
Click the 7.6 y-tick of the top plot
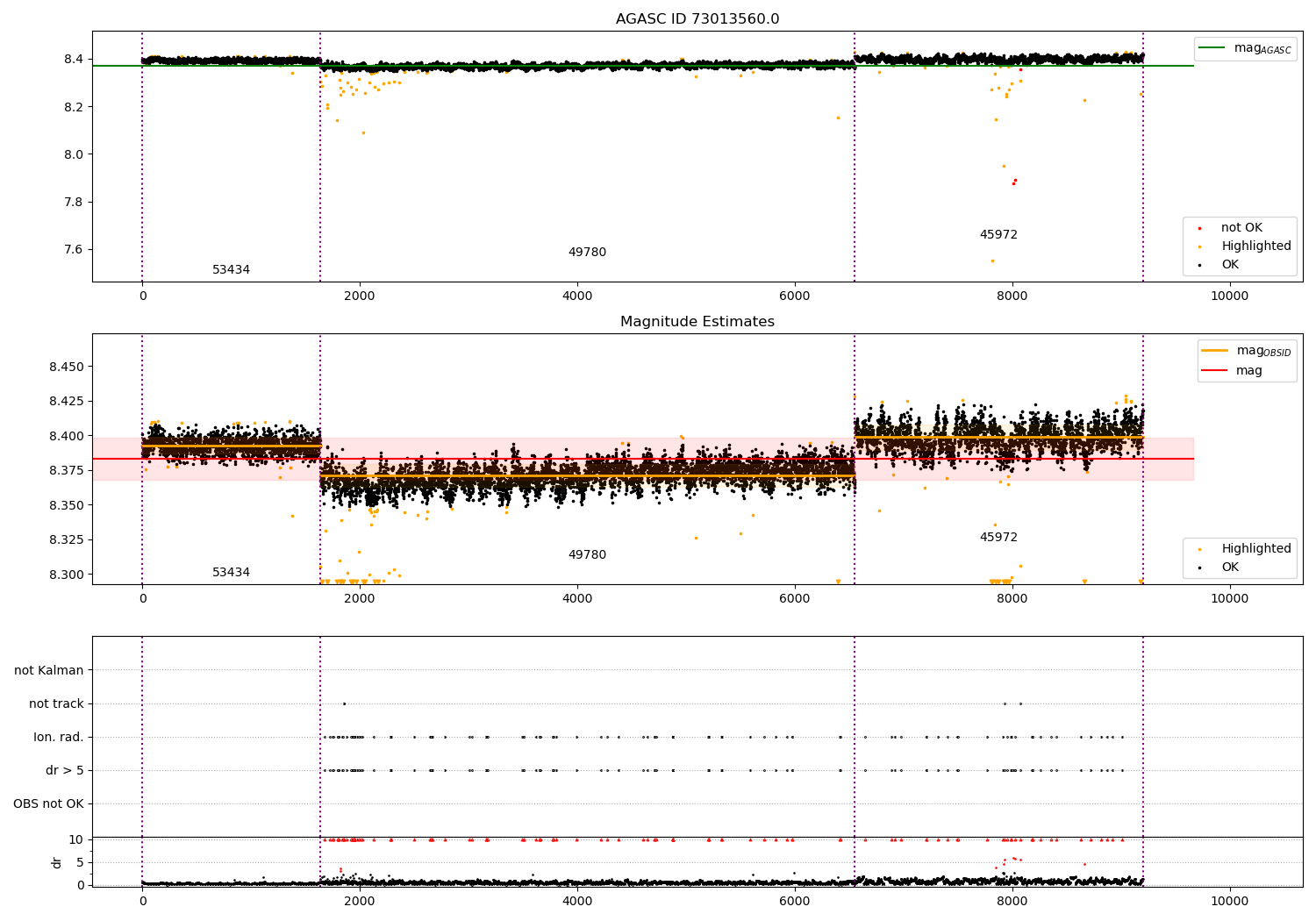click(x=73, y=250)
